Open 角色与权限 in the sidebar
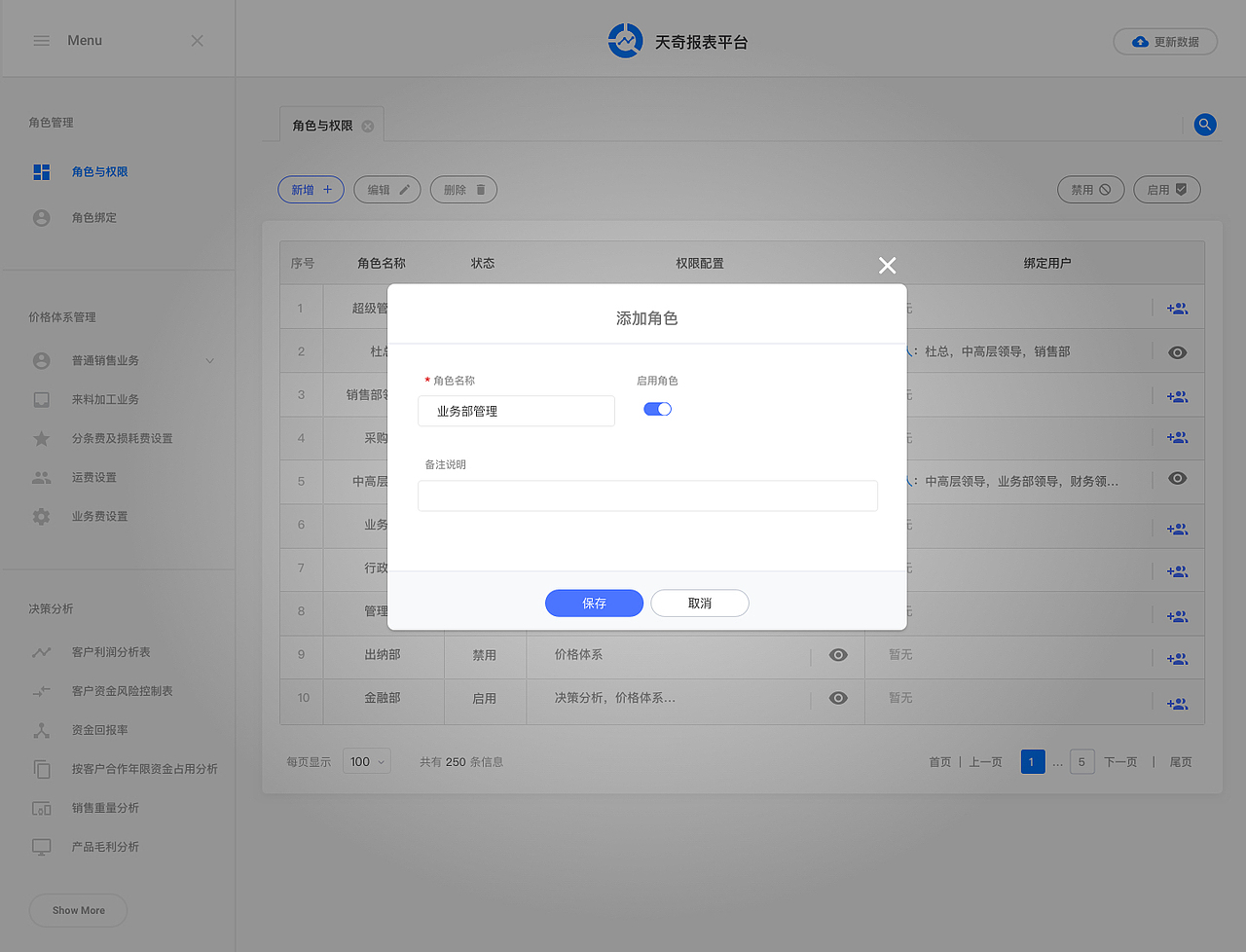 (x=99, y=172)
